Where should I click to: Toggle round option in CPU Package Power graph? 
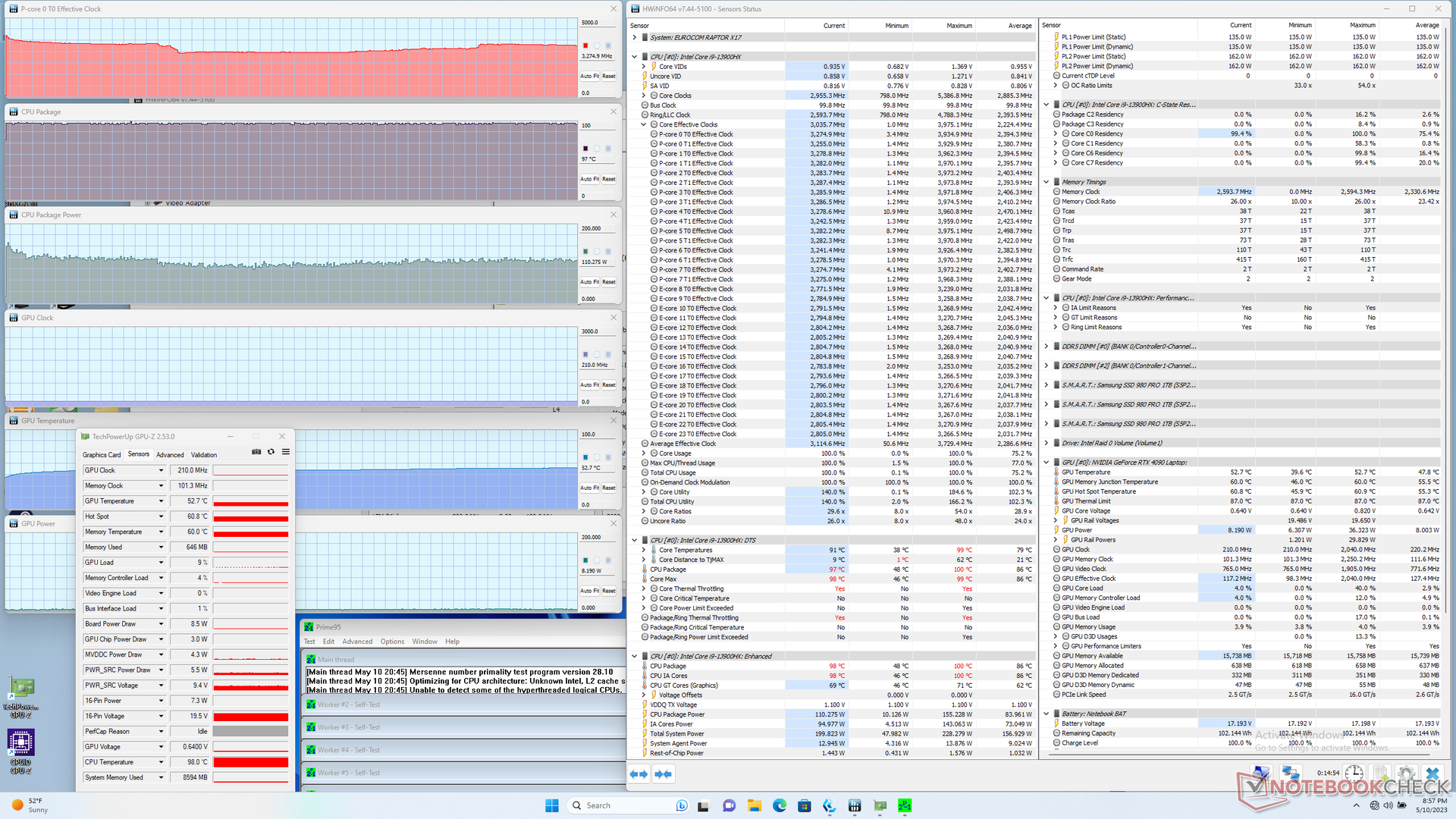597,252
